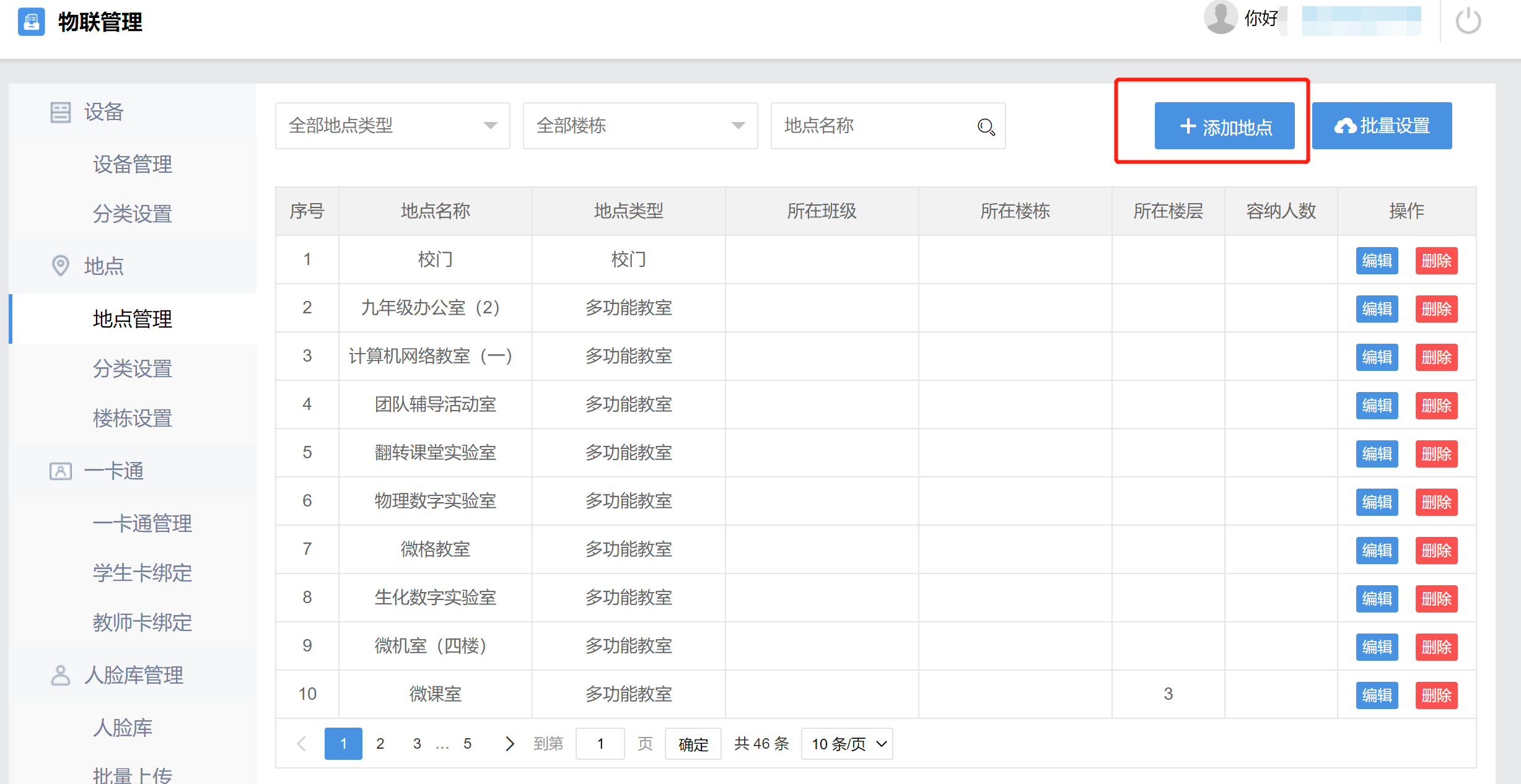Click the 人脸库管理 person icon
The height and width of the screenshot is (784, 1521).
[60, 675]
